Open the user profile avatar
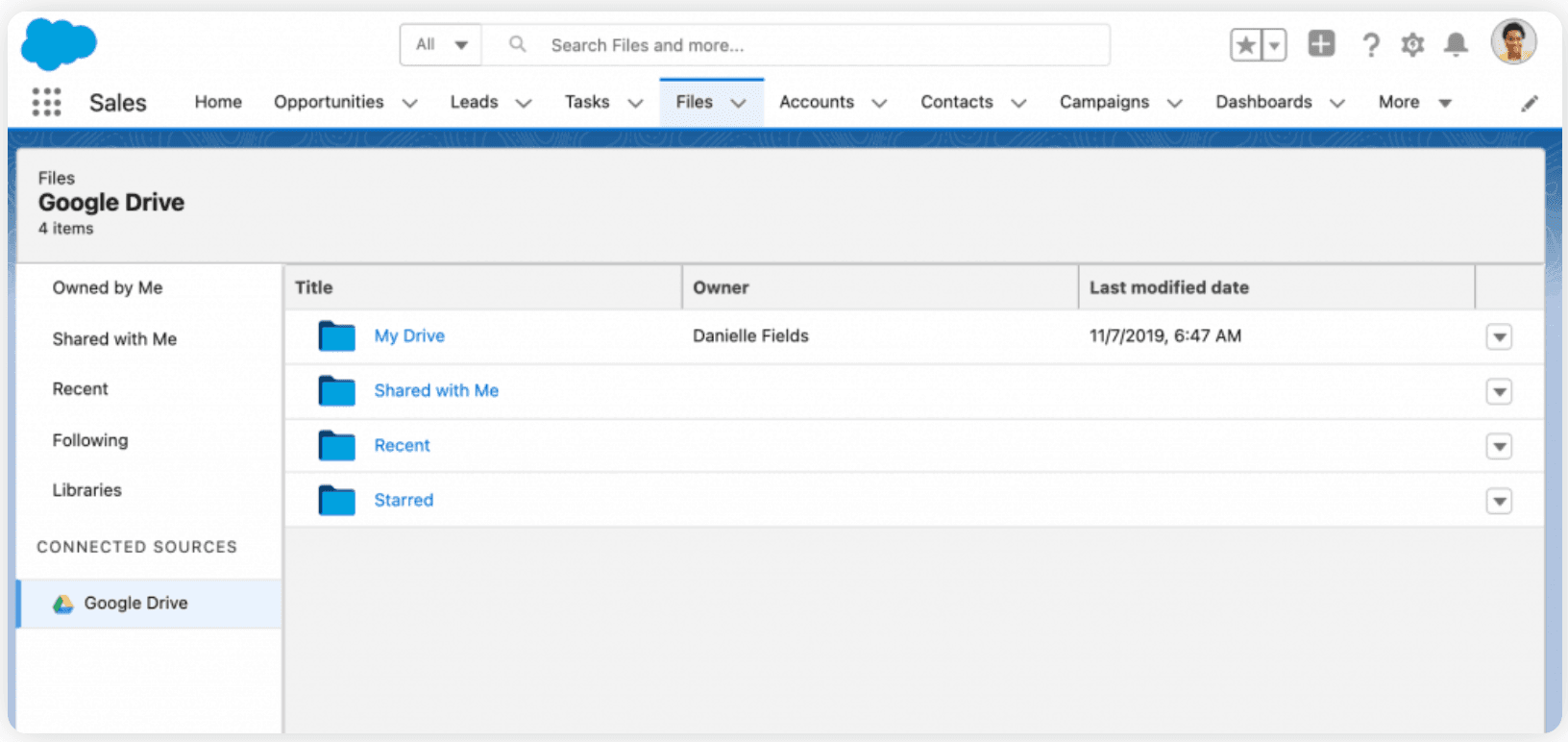1568x742 pixels. coord(1513,43)
